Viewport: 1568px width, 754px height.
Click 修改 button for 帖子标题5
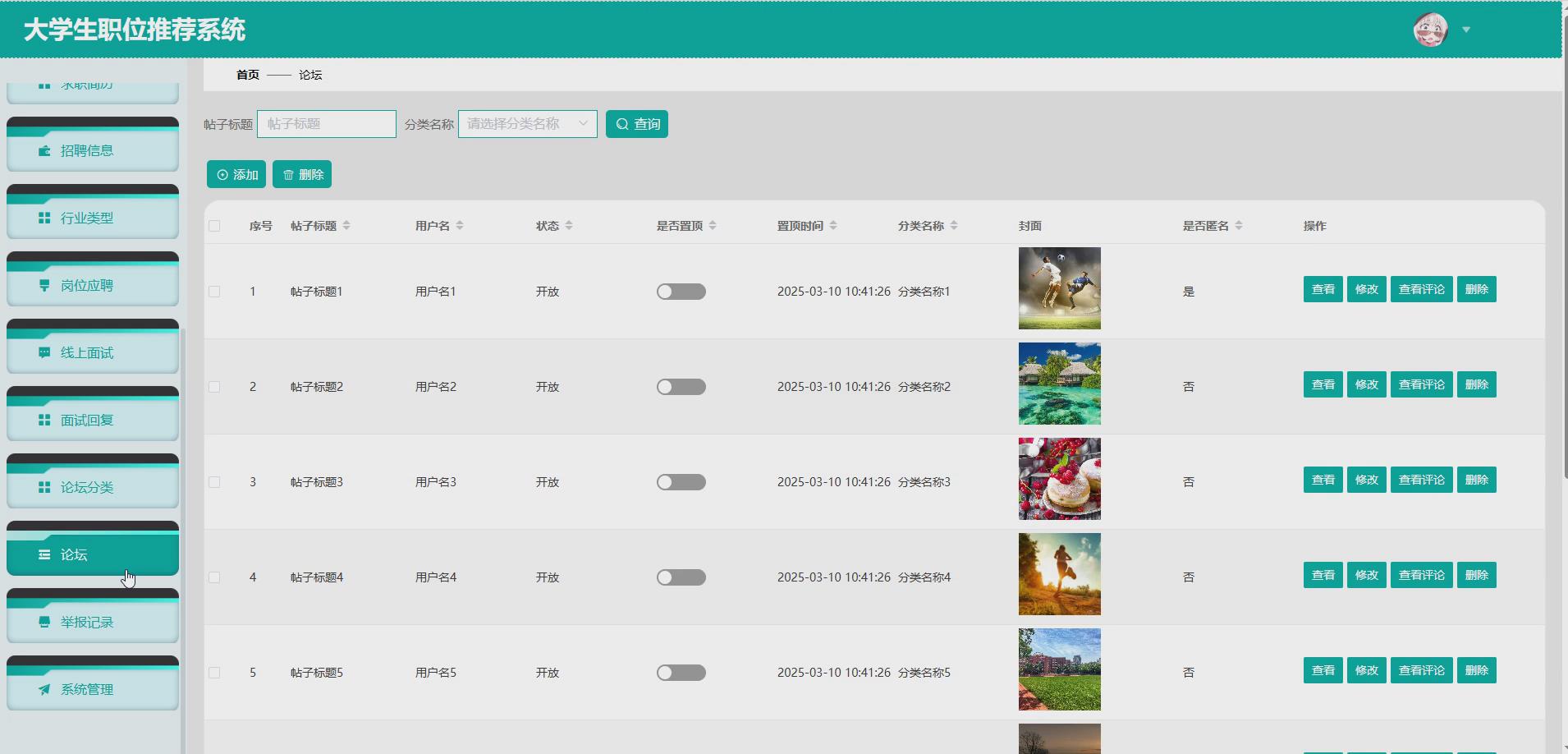[x=1367, y=670]
